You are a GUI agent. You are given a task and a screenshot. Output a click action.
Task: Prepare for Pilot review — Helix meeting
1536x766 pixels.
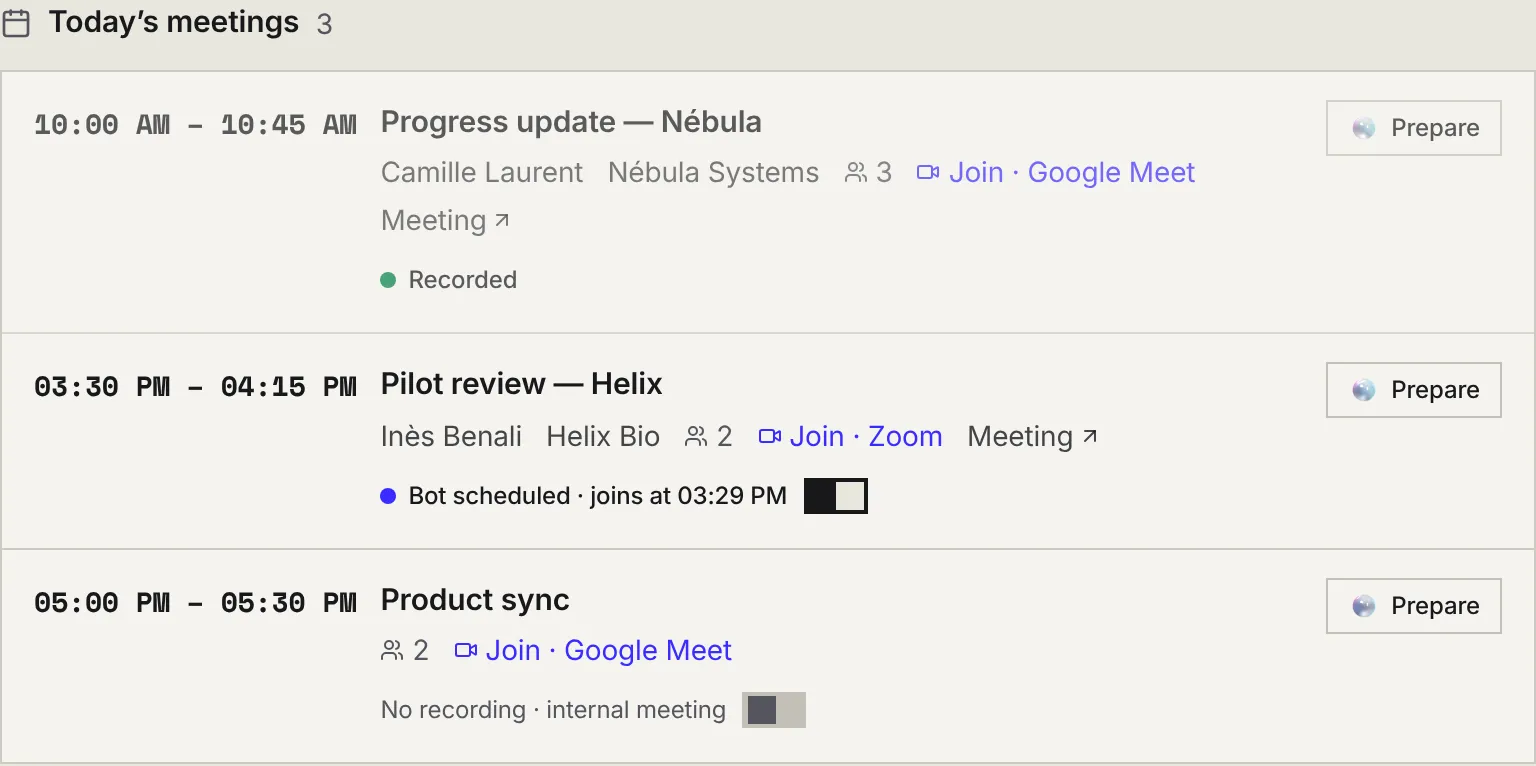tap(1414, 390)
